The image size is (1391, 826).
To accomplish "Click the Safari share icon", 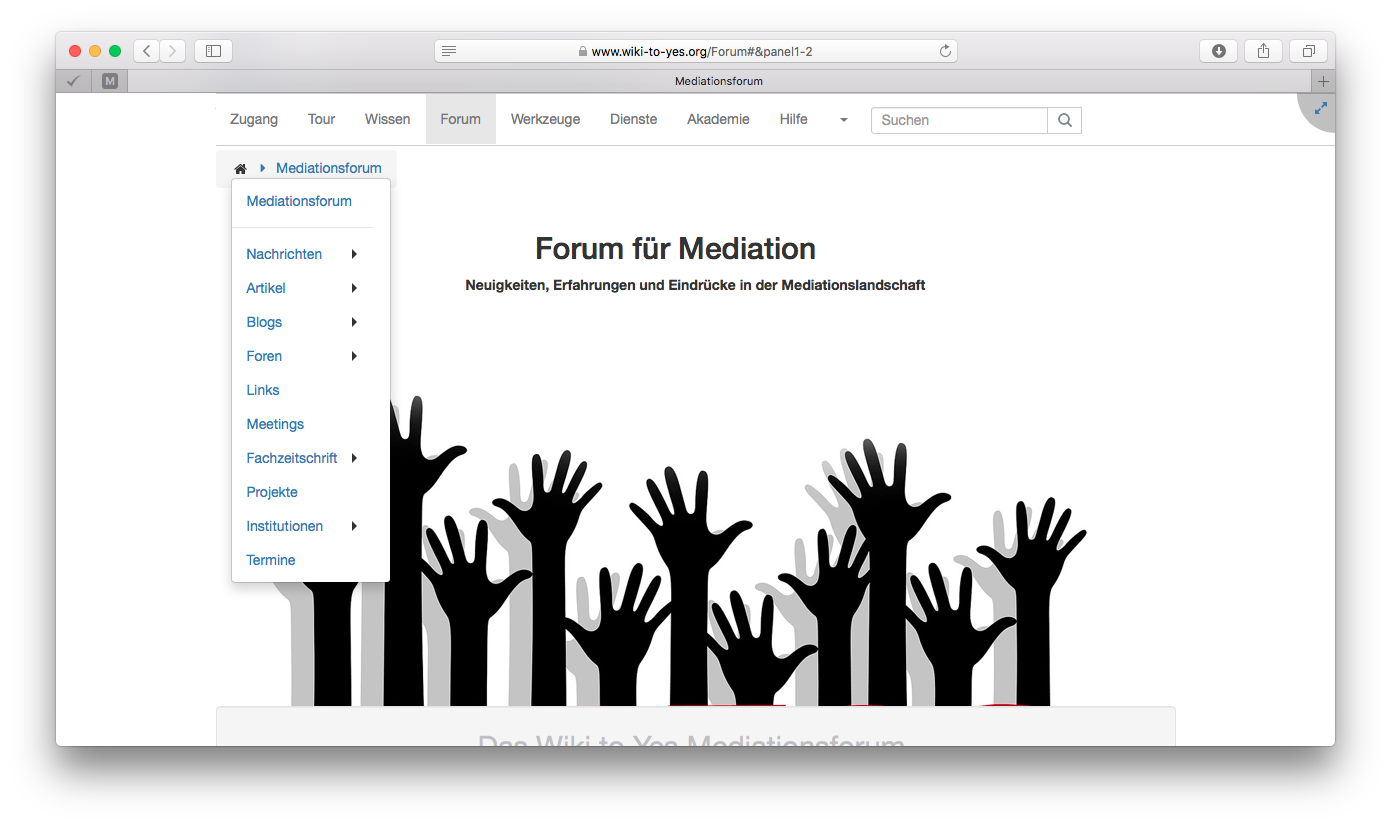I will tap(1263, 51).
